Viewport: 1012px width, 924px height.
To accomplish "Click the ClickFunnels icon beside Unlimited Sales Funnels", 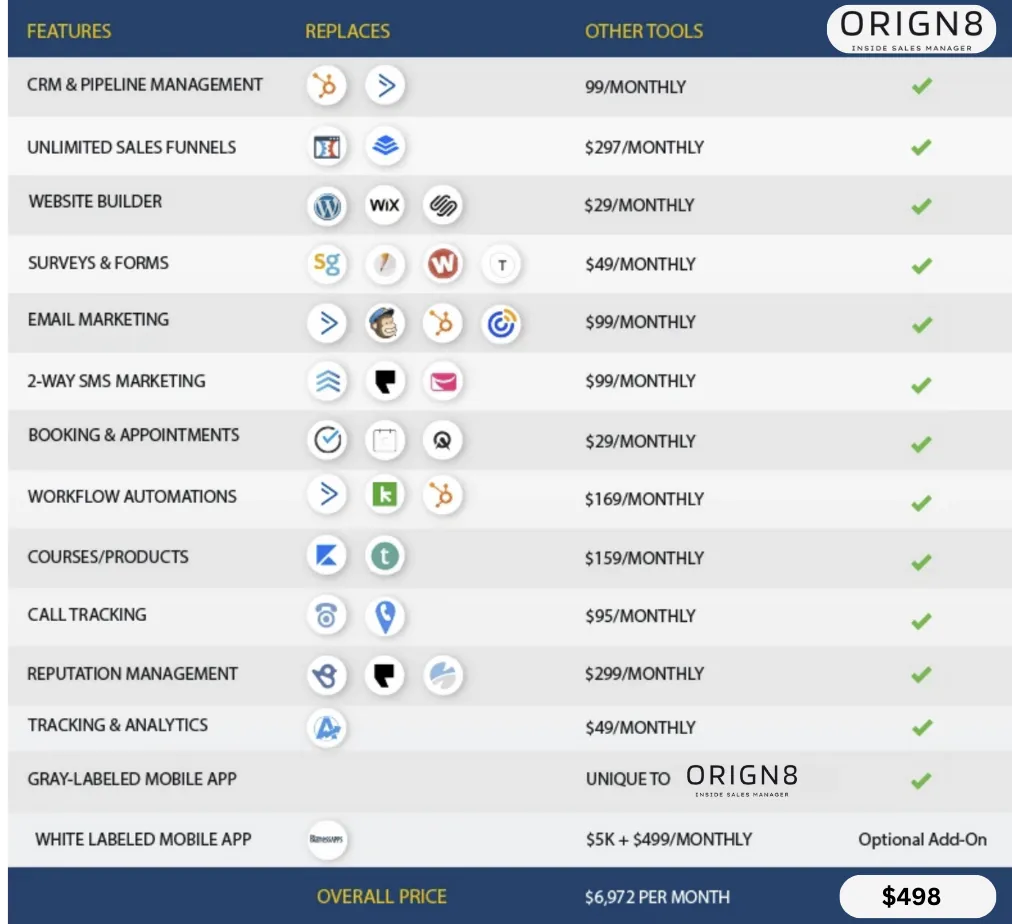I will click(327, 146).
